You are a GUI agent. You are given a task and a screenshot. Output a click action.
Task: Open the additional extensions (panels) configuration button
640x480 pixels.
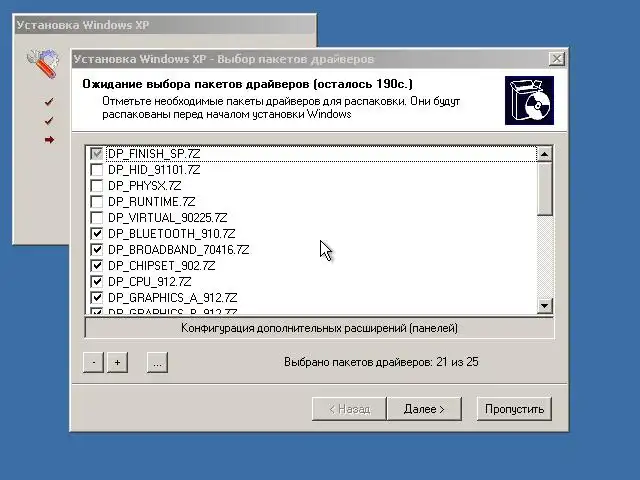pos(319,328)
